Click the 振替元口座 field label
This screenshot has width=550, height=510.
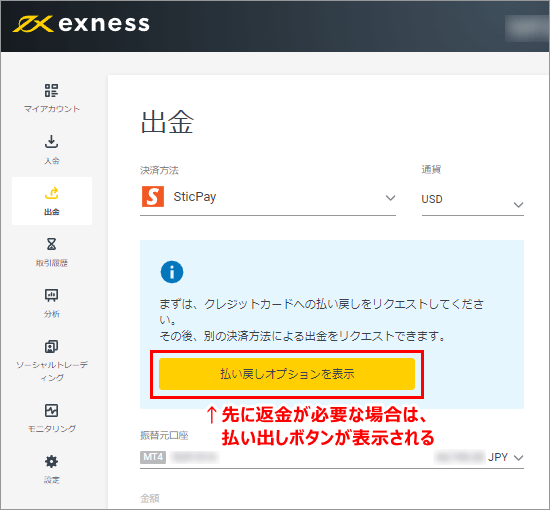(164, 436)
